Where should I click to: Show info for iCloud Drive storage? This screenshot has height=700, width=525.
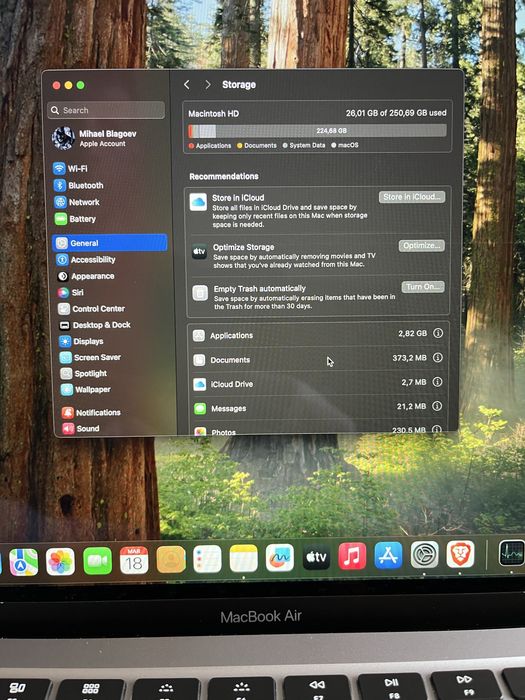[x=438, y=382]
